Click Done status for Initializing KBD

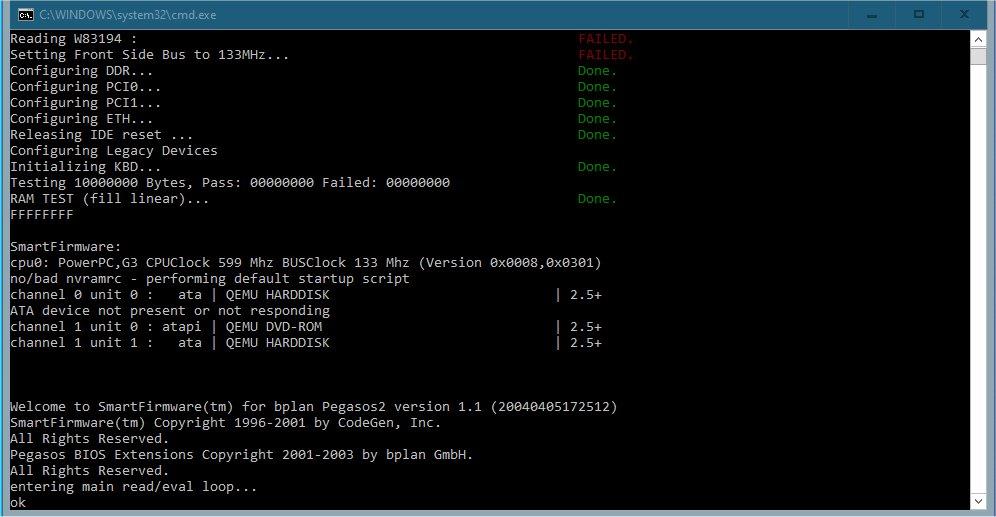[597, 166]
